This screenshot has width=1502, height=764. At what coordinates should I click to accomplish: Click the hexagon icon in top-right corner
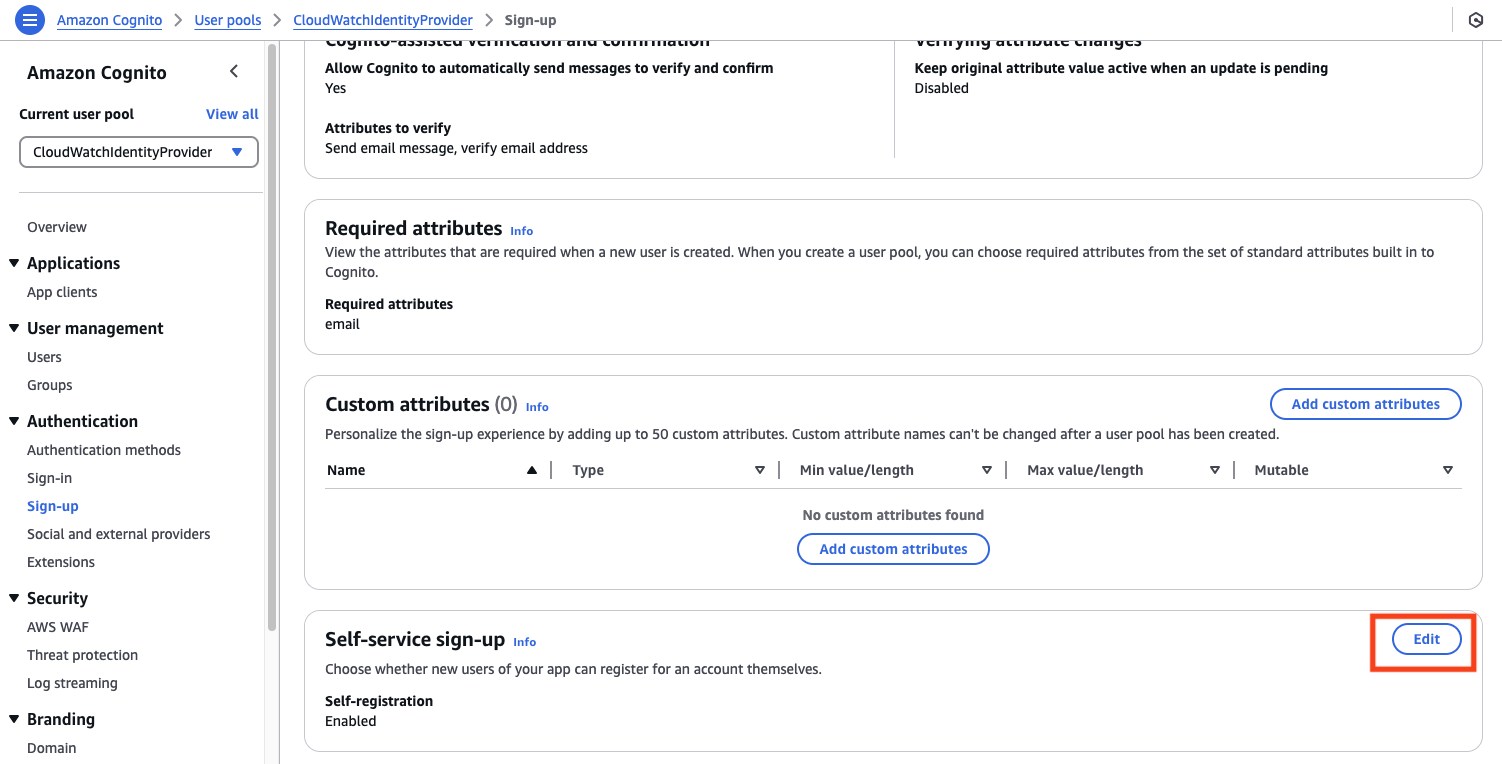(x=1475, y=20)
